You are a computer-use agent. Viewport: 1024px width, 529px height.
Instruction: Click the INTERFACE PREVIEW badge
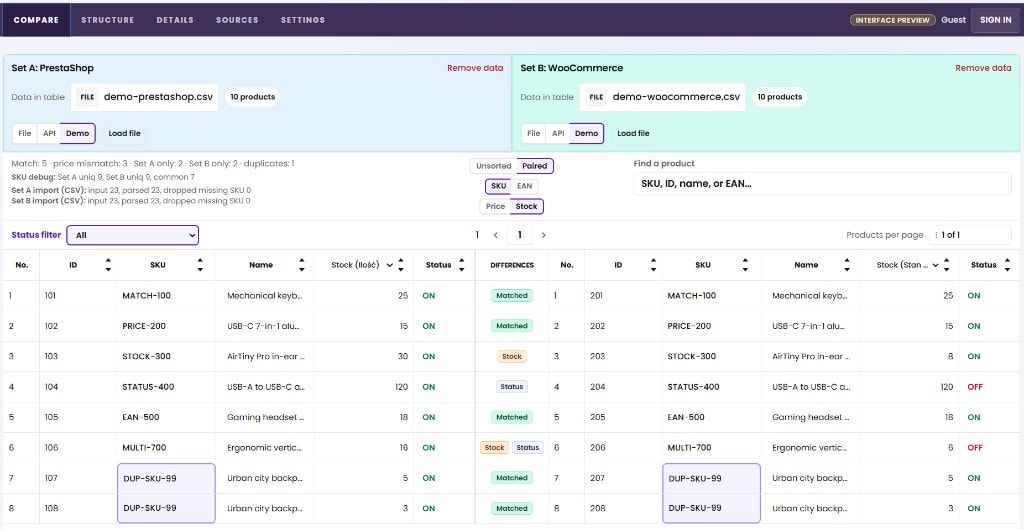click(x=892, y=20)
